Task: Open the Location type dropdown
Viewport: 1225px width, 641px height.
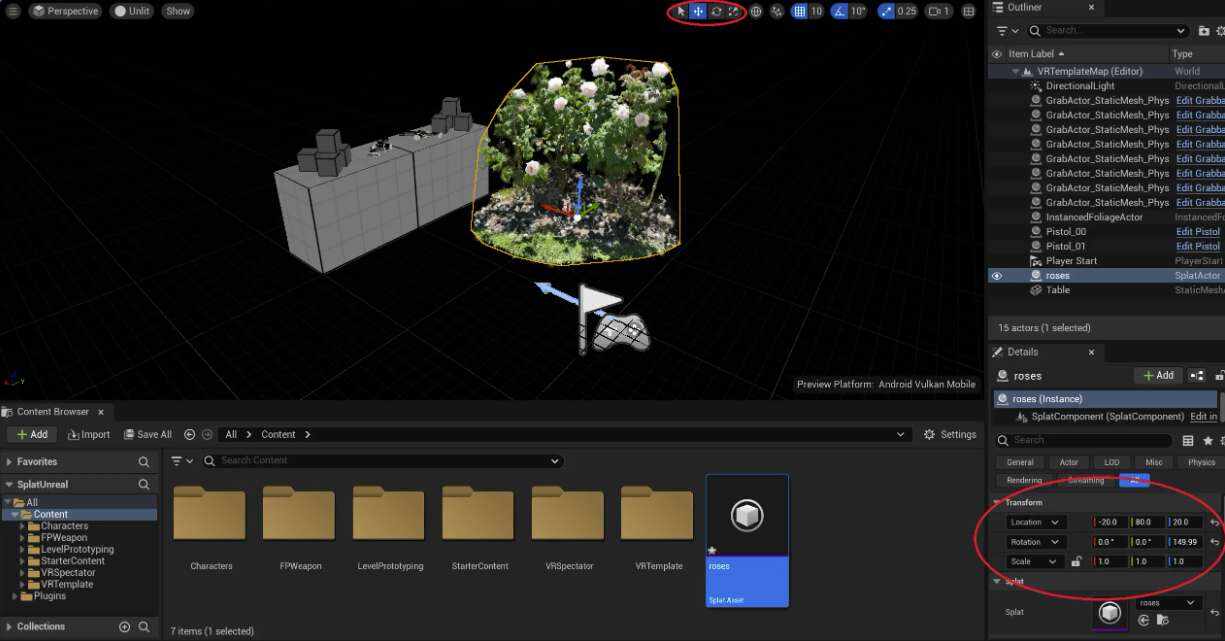Action: pos(1037,522)
